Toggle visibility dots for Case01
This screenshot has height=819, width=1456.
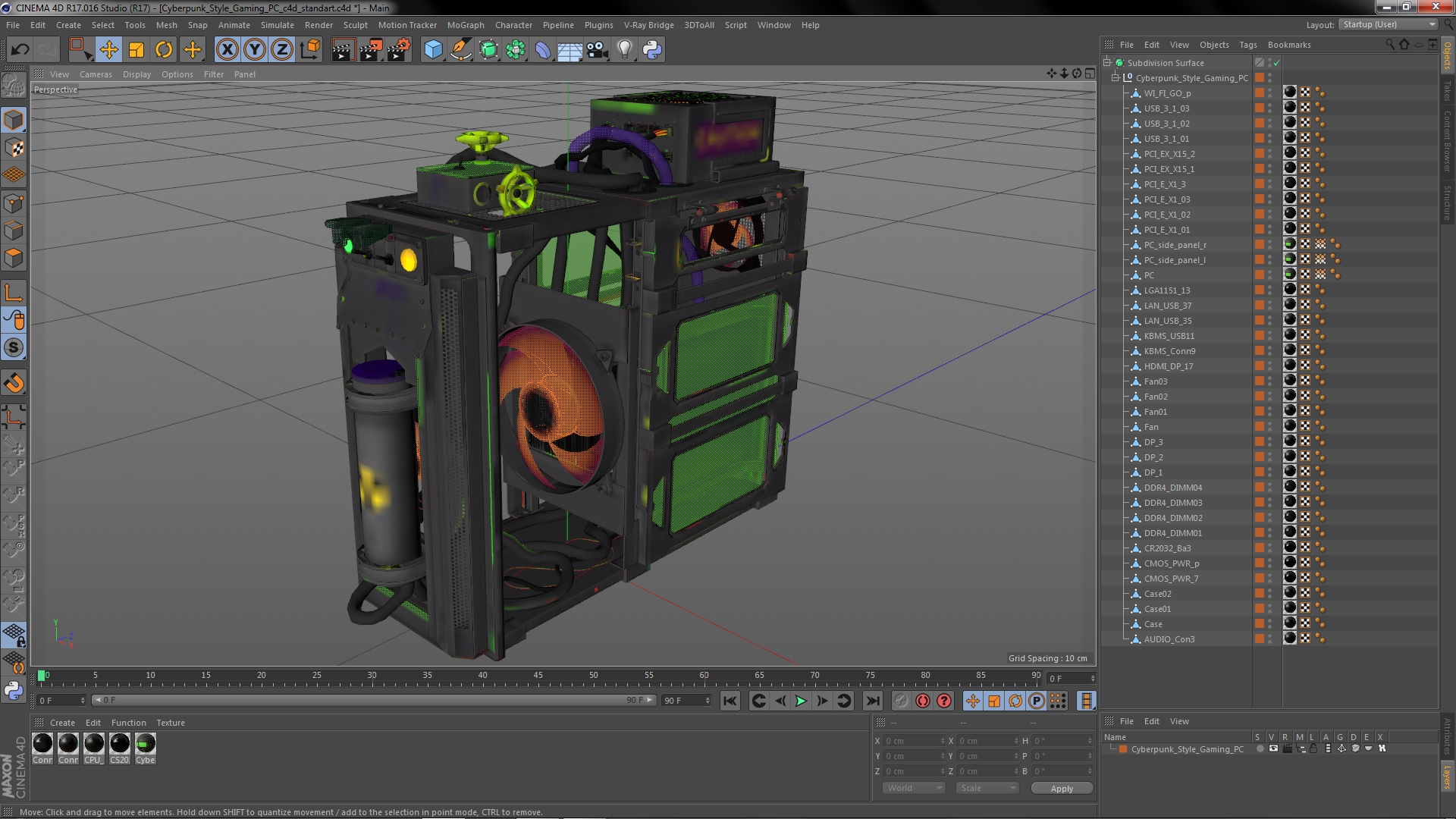[1270, 609]
